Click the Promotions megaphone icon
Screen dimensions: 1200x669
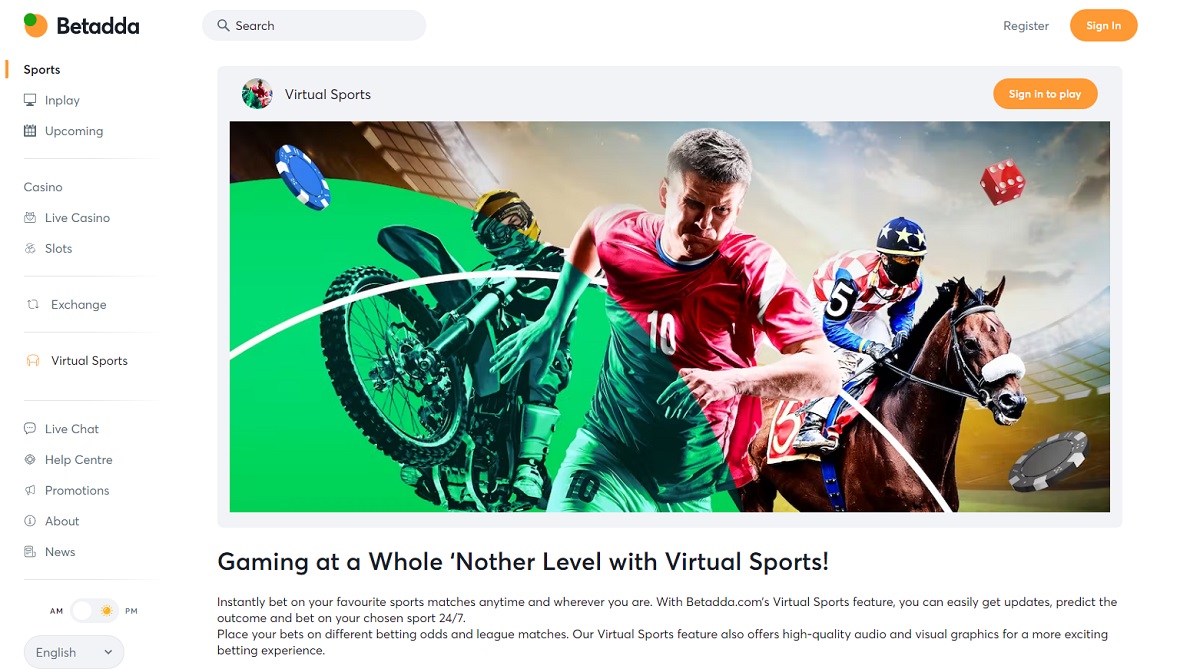(30, 491)
